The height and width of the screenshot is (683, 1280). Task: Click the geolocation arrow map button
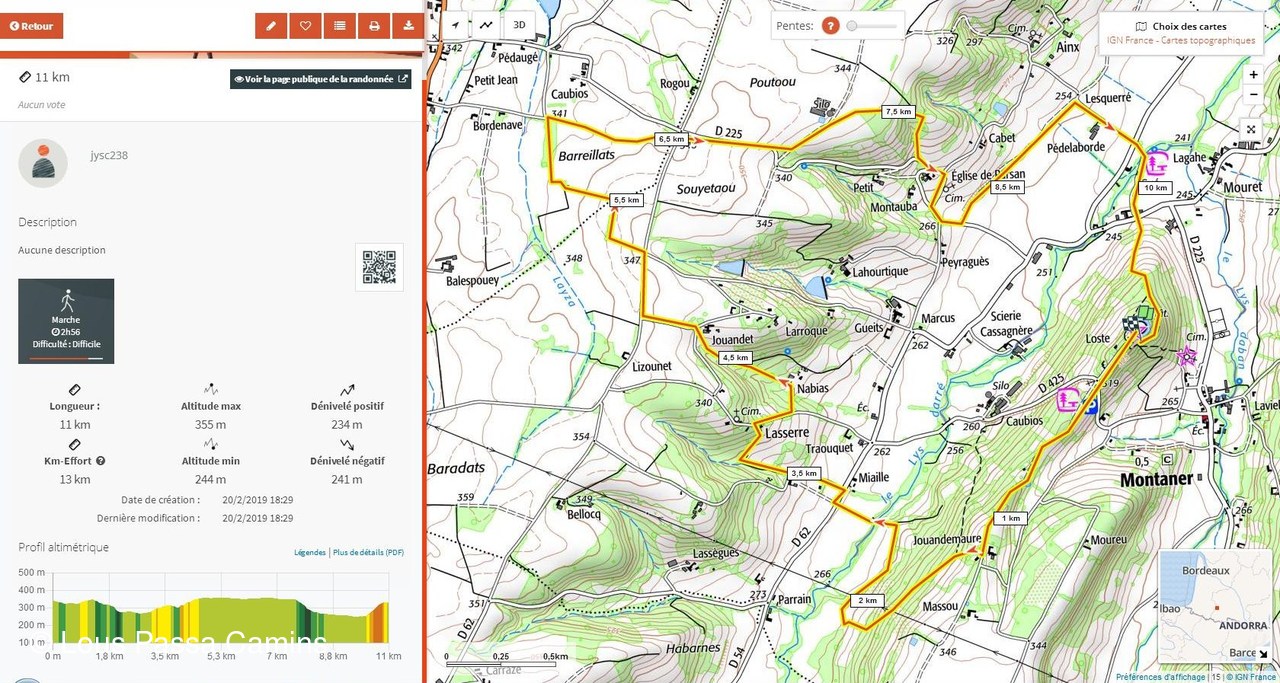coord(456,25)
